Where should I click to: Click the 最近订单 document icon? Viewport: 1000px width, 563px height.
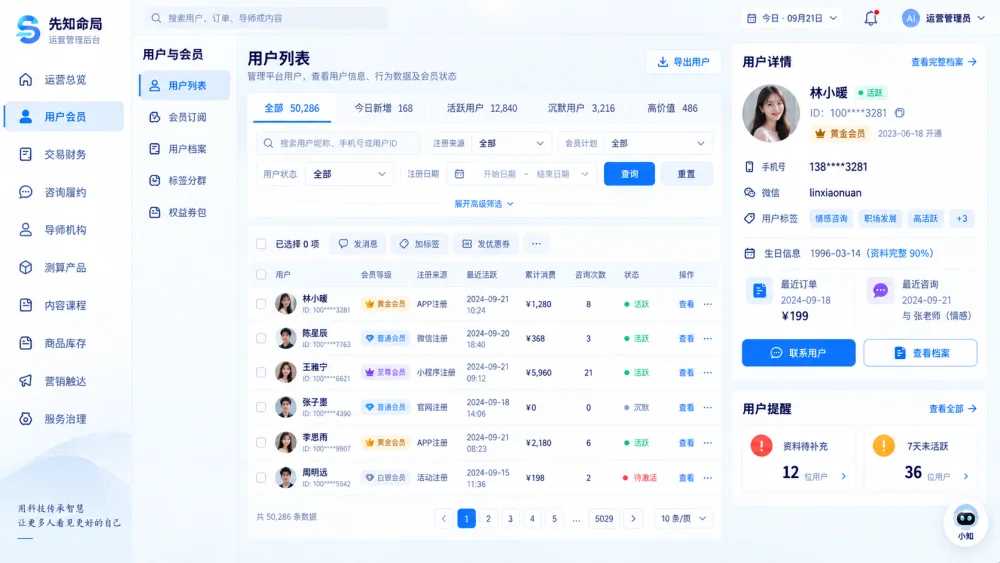coord(759,291)
